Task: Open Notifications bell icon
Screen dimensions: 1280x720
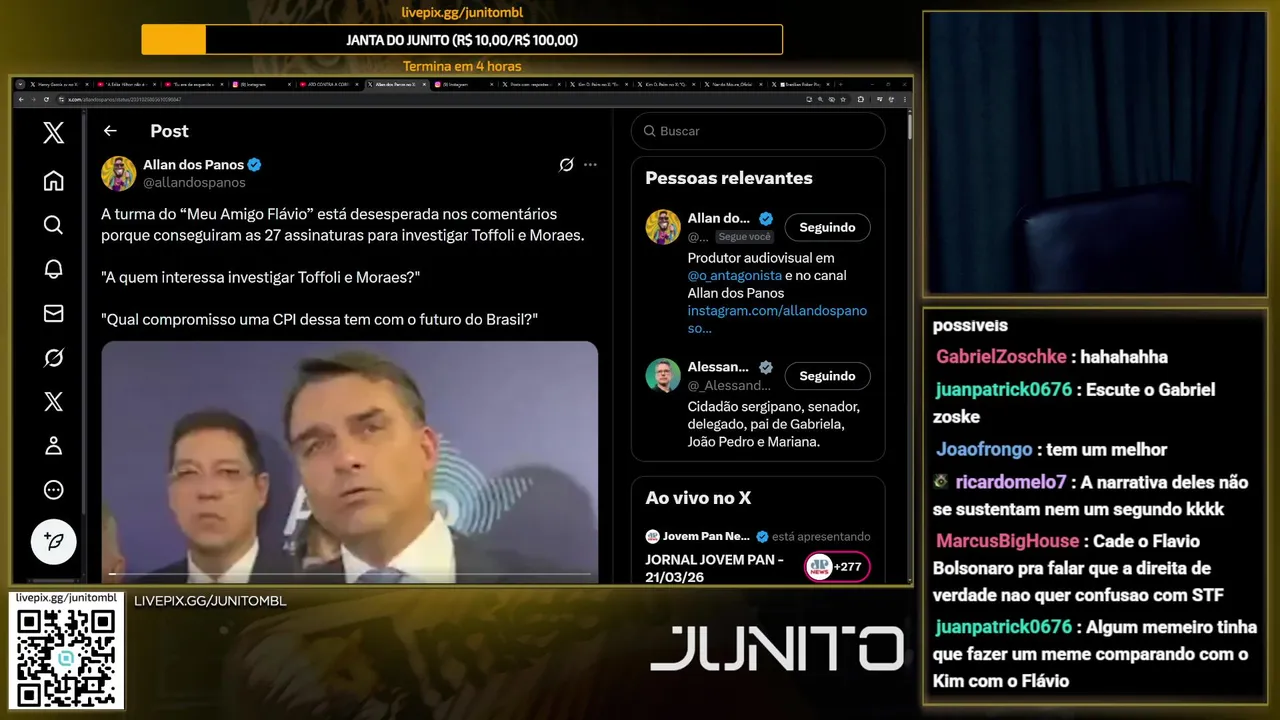Action: (x=54, y=269)
